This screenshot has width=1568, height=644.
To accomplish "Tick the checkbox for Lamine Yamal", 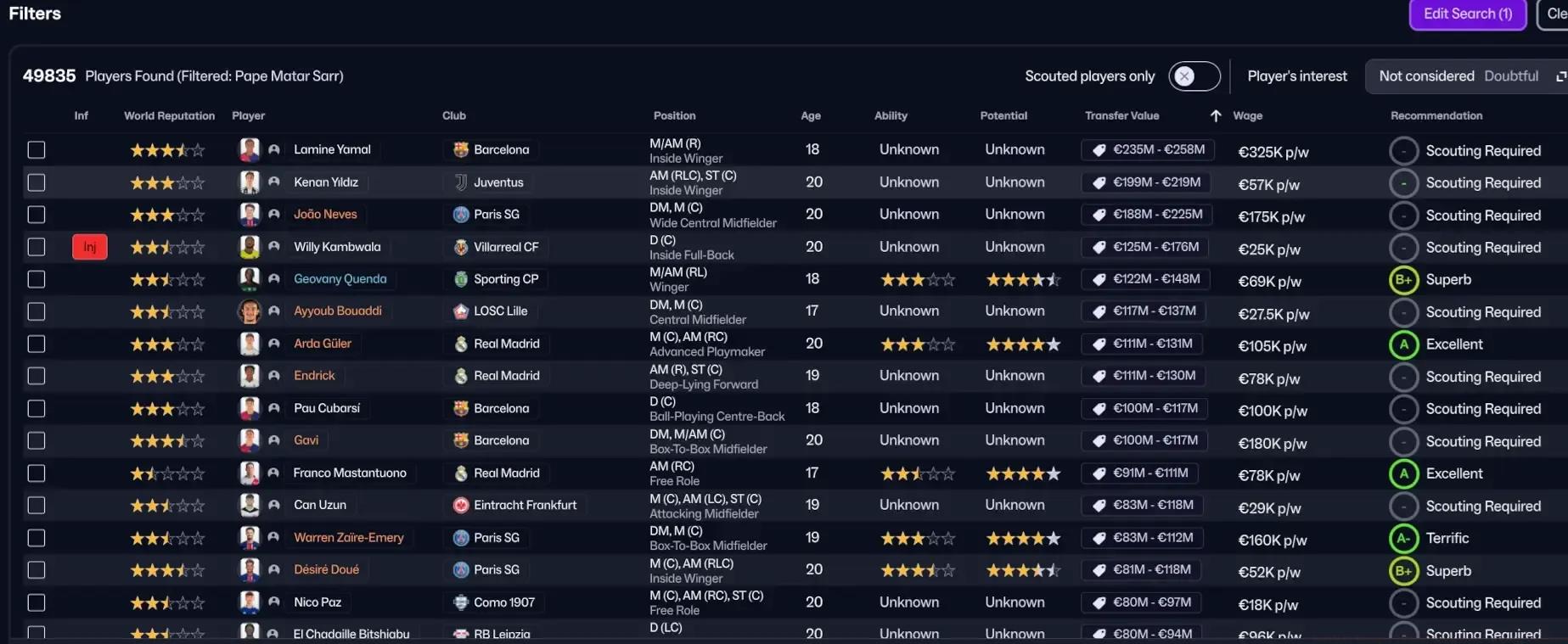I will click(37, 150).
